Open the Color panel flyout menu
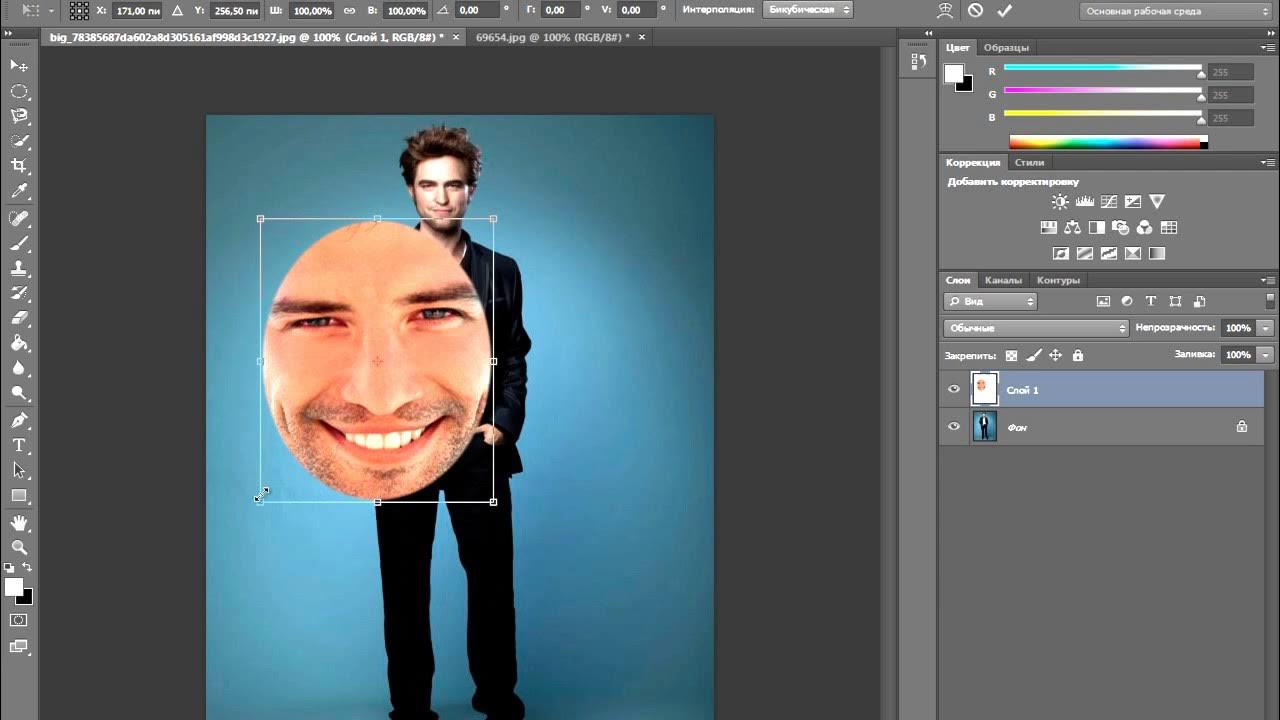 pos(1268,48)
